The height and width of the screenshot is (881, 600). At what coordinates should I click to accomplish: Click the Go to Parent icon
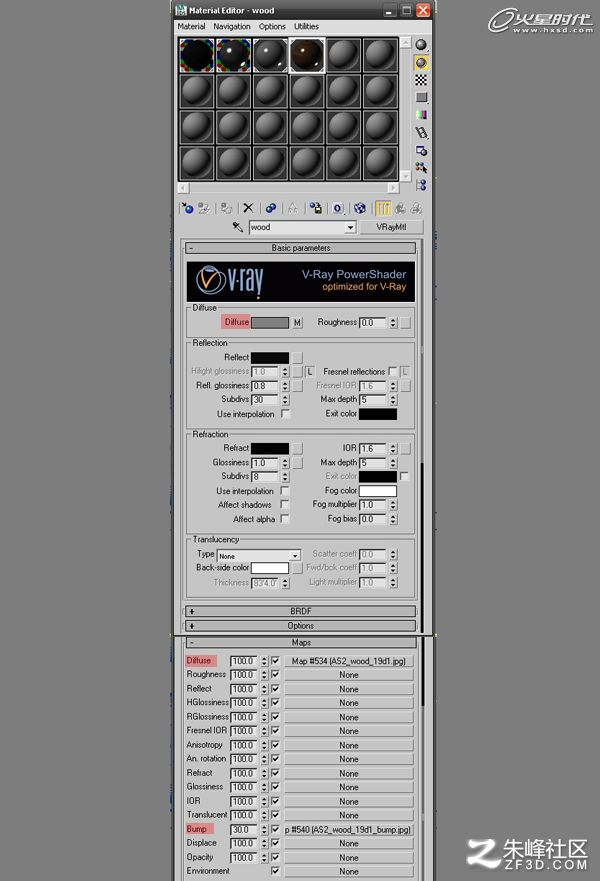click(x=400, y=208)
